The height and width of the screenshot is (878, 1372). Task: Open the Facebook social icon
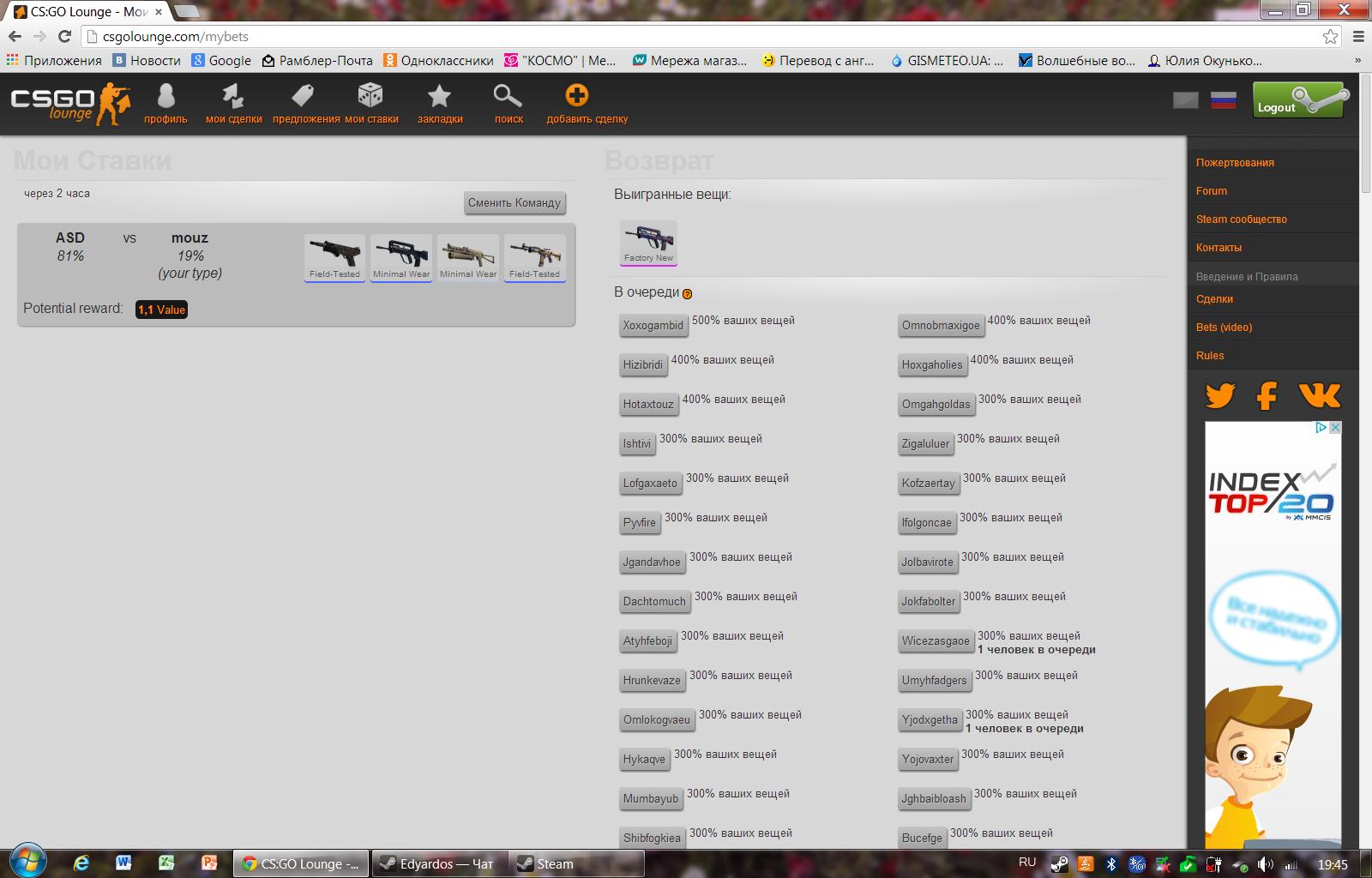1267,396
